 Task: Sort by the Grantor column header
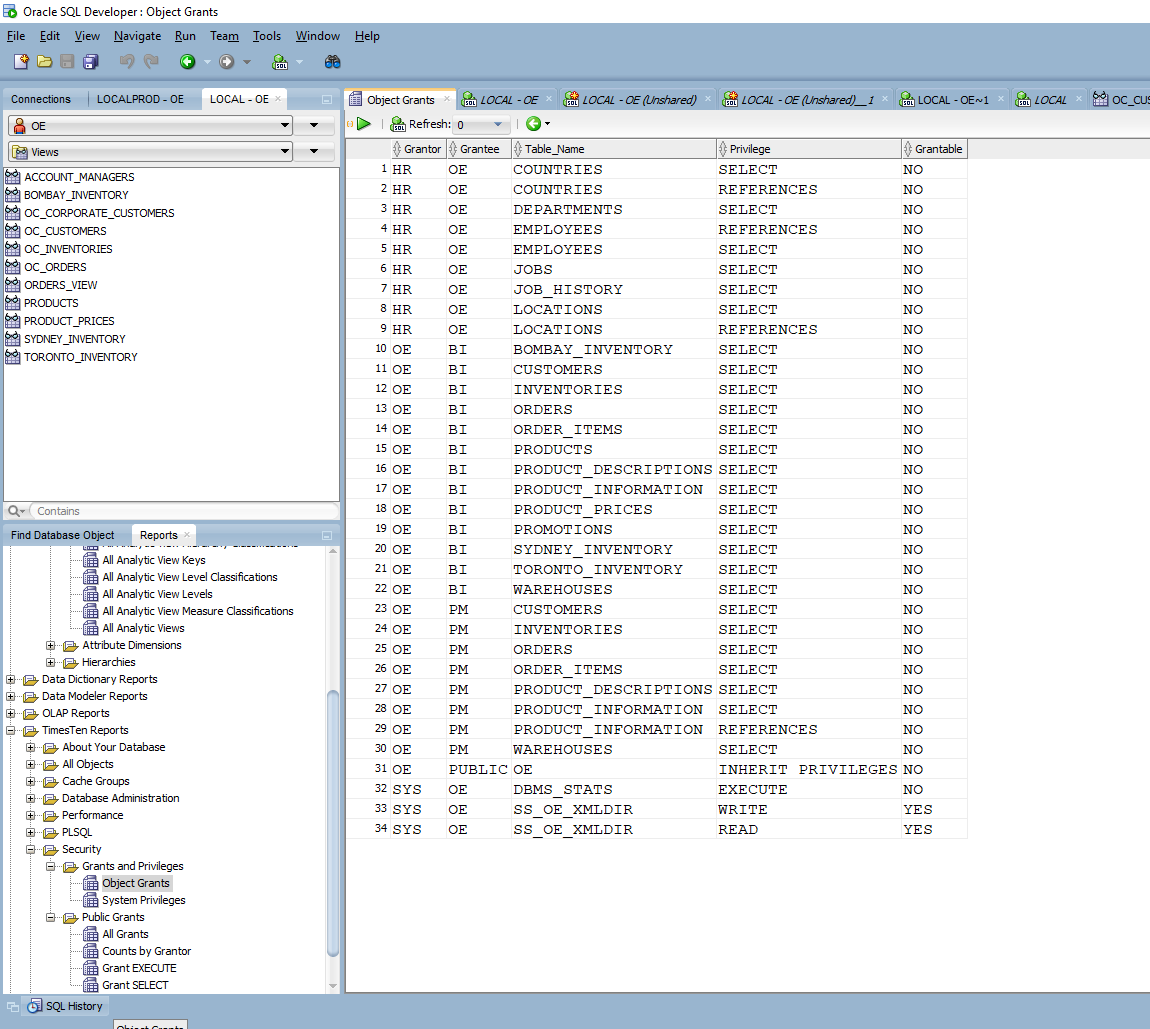click(x=418, y=149)
